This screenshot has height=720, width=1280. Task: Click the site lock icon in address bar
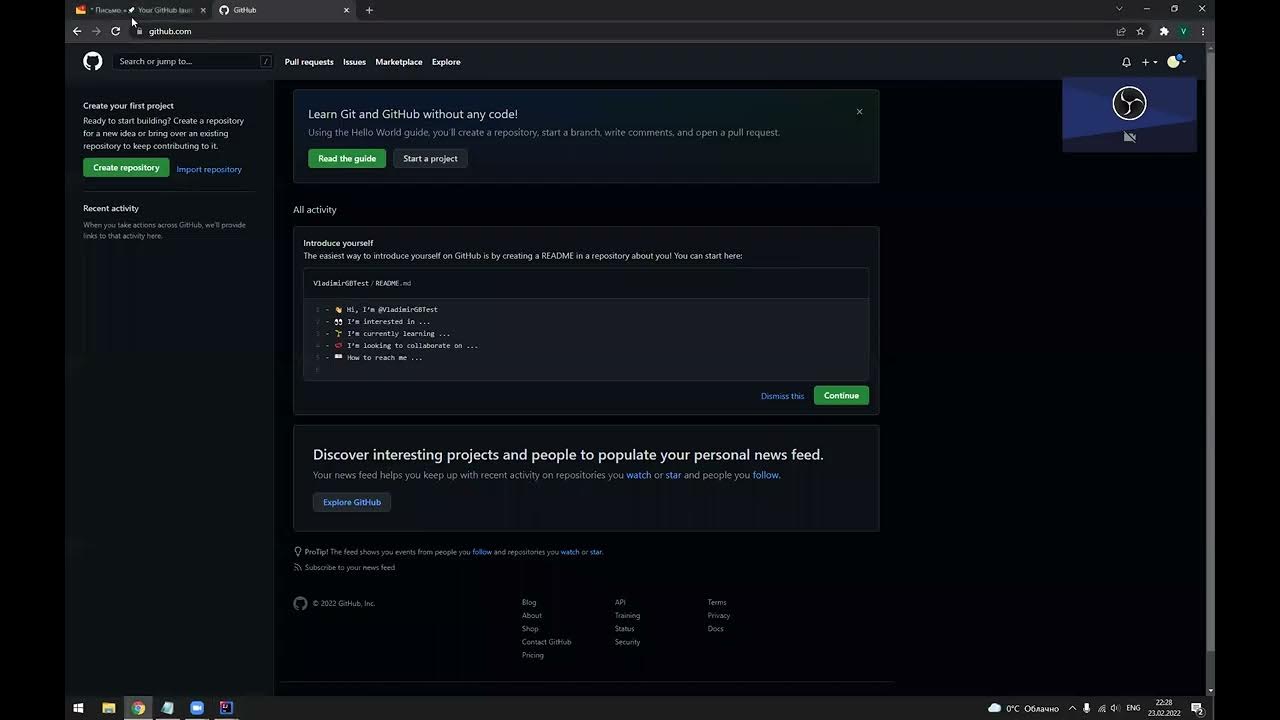[x=139, y=31]
